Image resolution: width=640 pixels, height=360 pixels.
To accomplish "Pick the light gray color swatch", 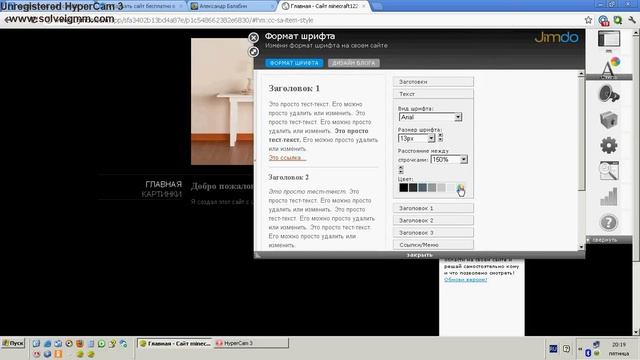I will click(441, 187).
